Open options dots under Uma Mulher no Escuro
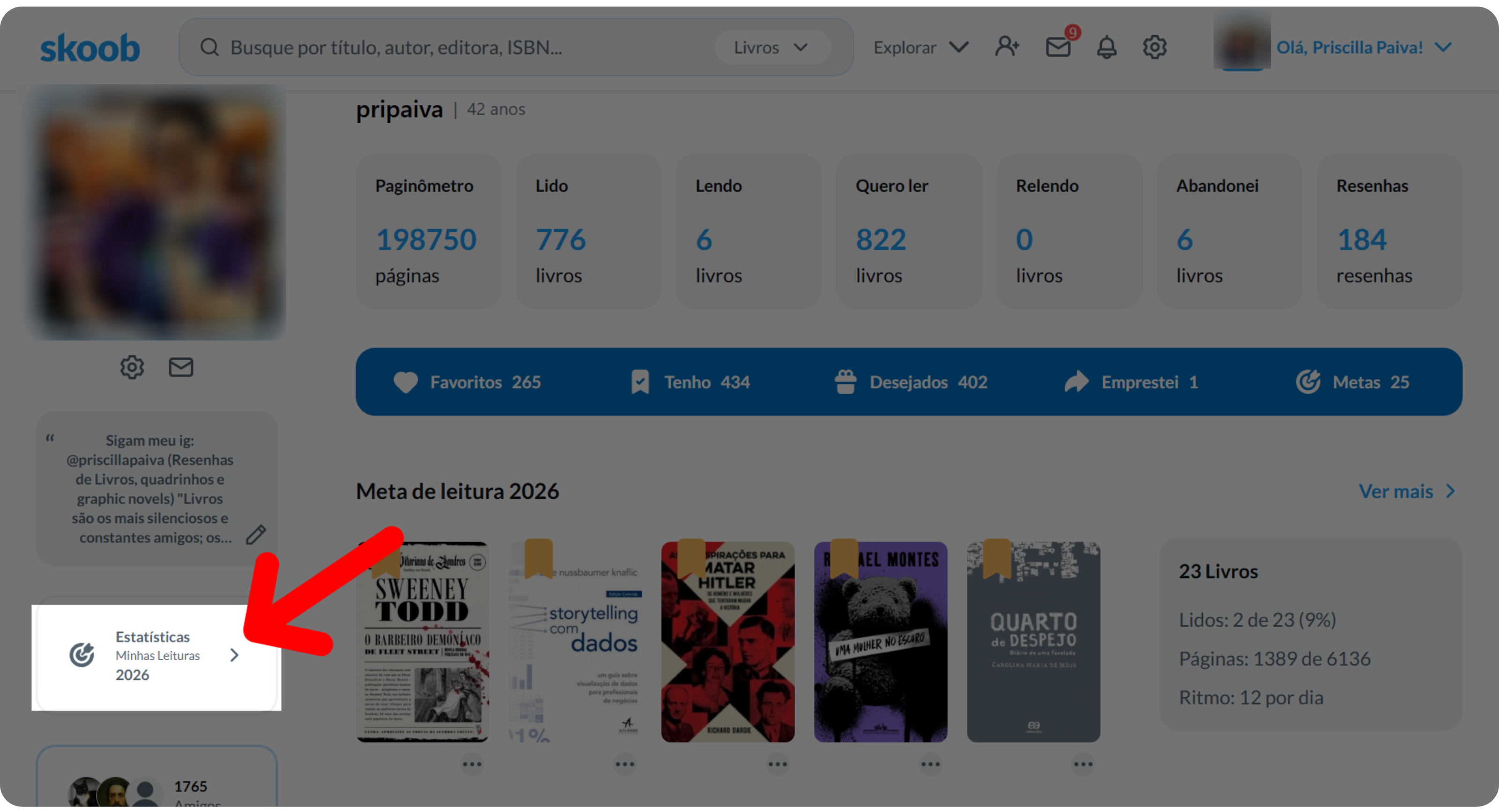Image resolution: width=1499 pixels, height=812 pixels. click(x=930, y=764)
